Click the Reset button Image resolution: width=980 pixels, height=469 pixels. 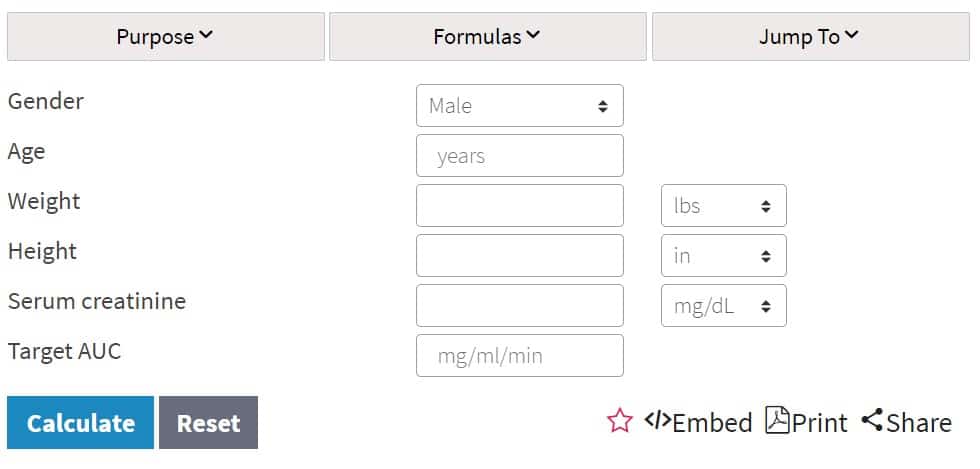(x=208, y=423)
